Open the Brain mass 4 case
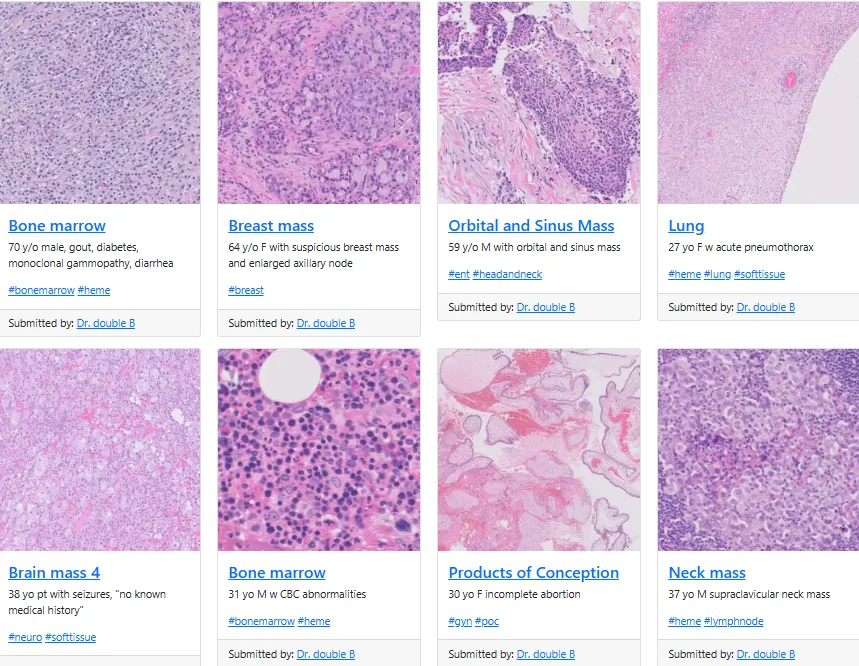Image resolution: width=859 pixels, height=666 pixels. [54, 573]
